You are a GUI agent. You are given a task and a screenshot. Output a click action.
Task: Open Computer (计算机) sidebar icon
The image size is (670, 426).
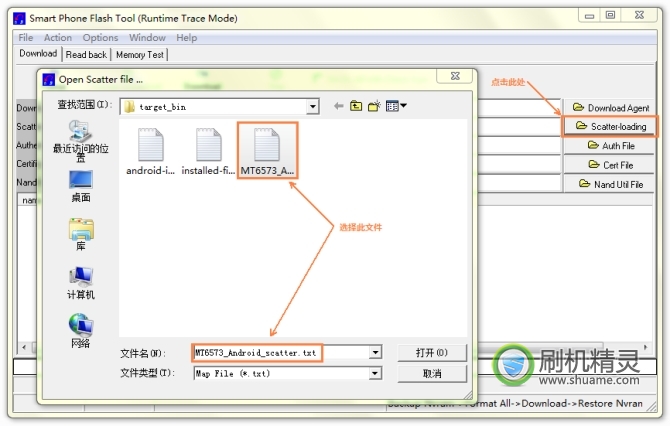coord(80,283)
